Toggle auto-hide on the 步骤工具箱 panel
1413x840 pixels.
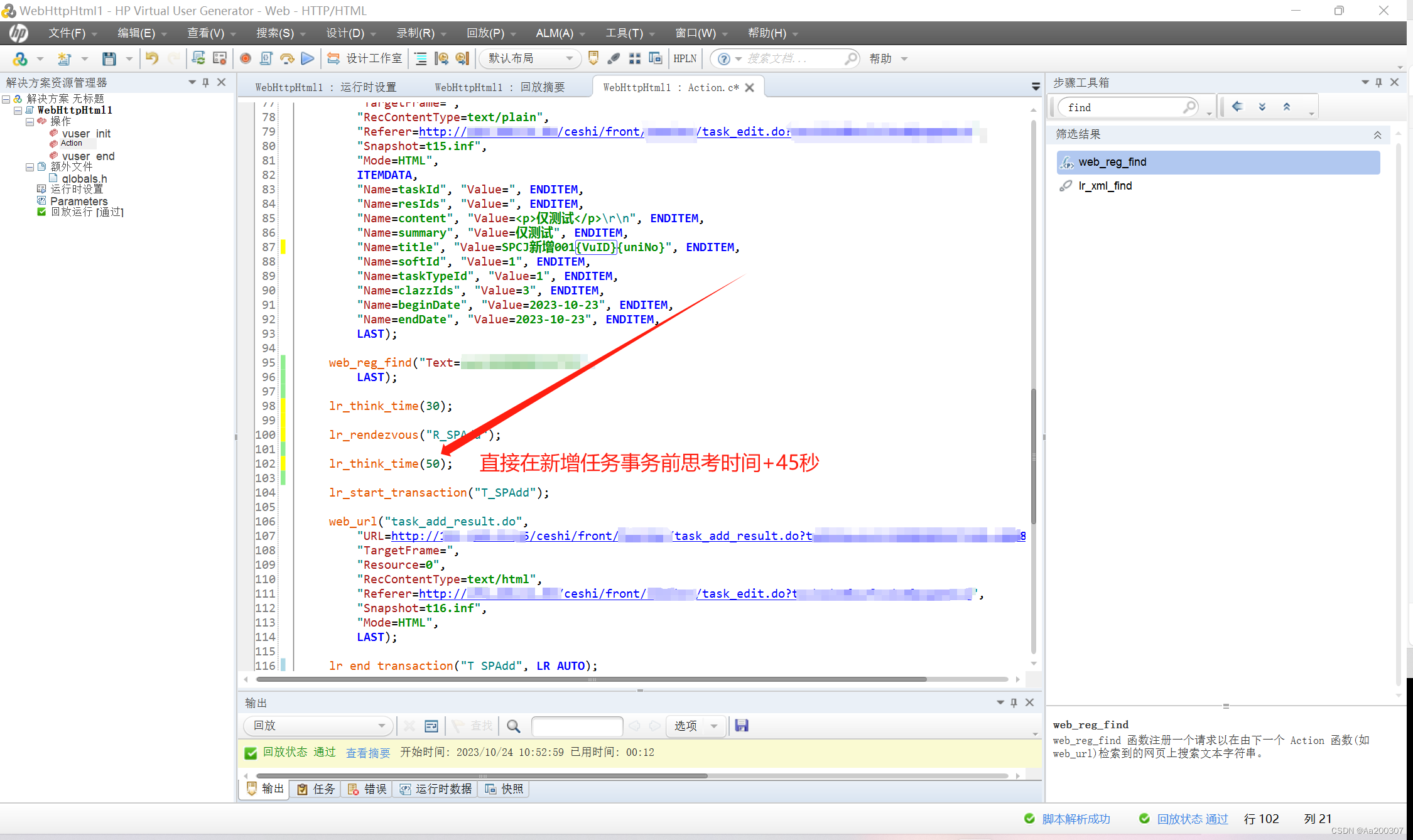tap(1378, 82)
